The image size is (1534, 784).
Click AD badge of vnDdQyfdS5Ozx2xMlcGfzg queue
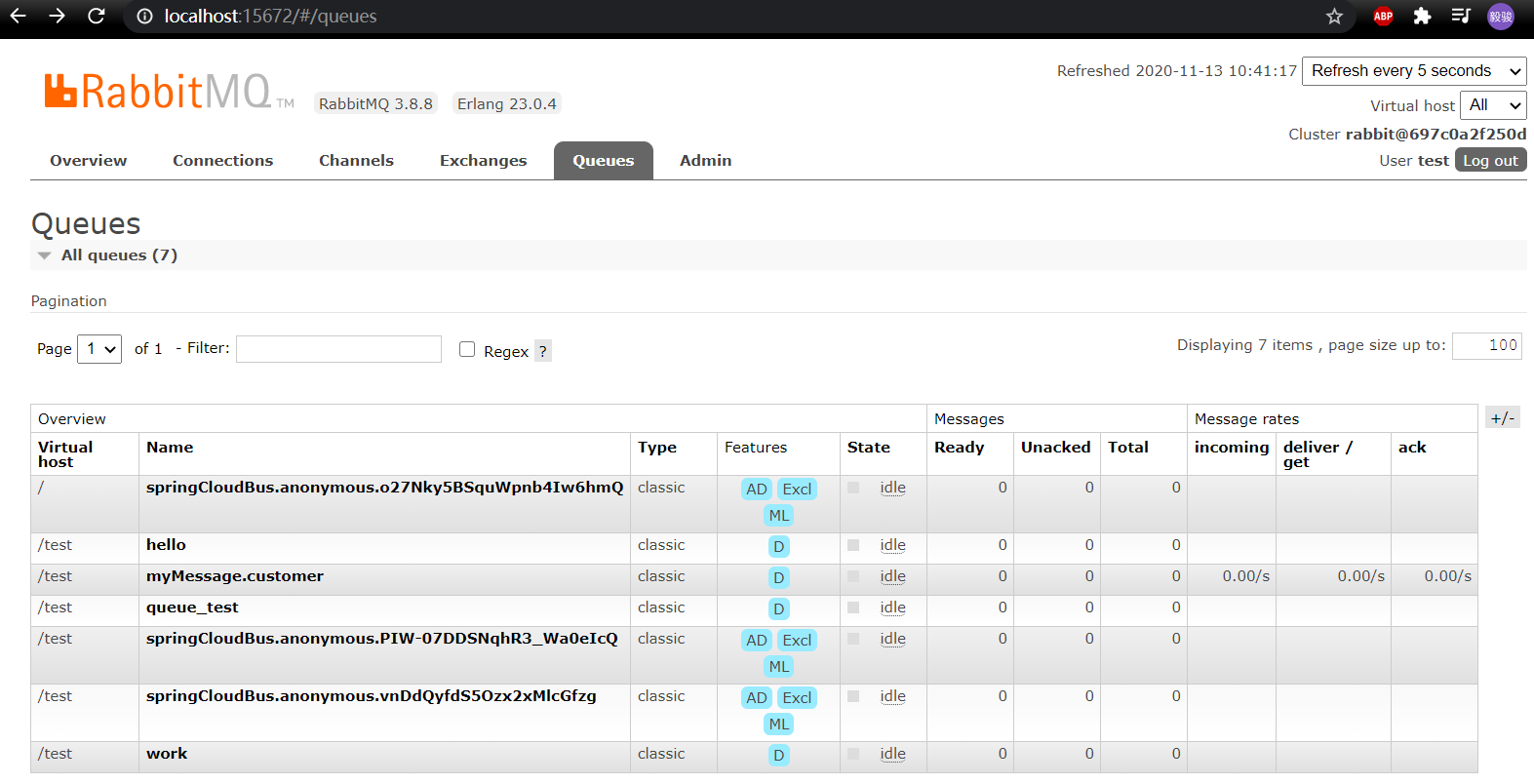coord(757,698)
